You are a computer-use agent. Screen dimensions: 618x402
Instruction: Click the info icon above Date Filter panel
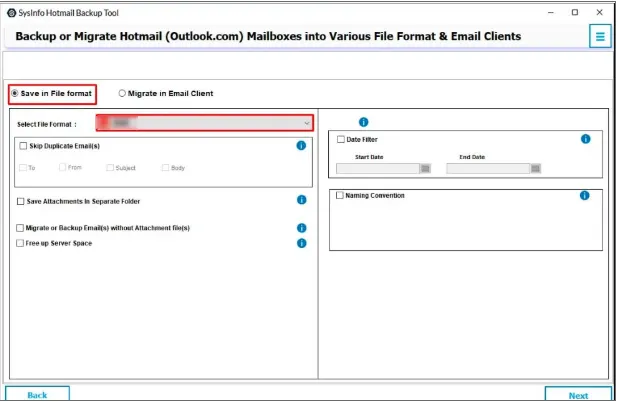pyautogui.click(x=362, y=122)
